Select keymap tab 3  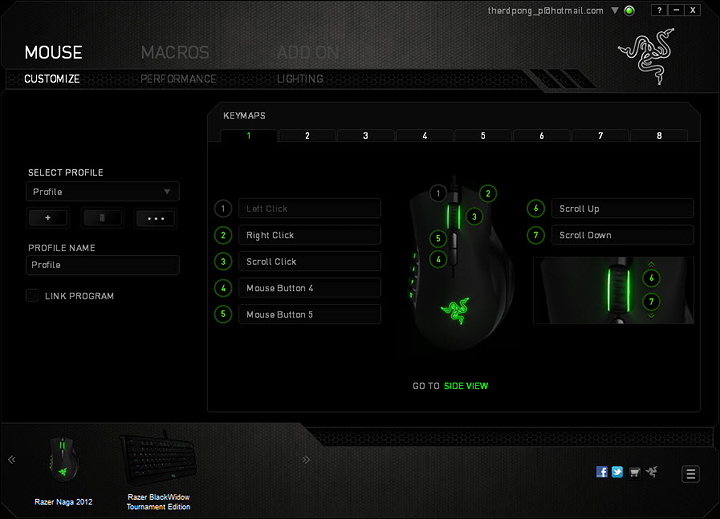pos(366,135)
